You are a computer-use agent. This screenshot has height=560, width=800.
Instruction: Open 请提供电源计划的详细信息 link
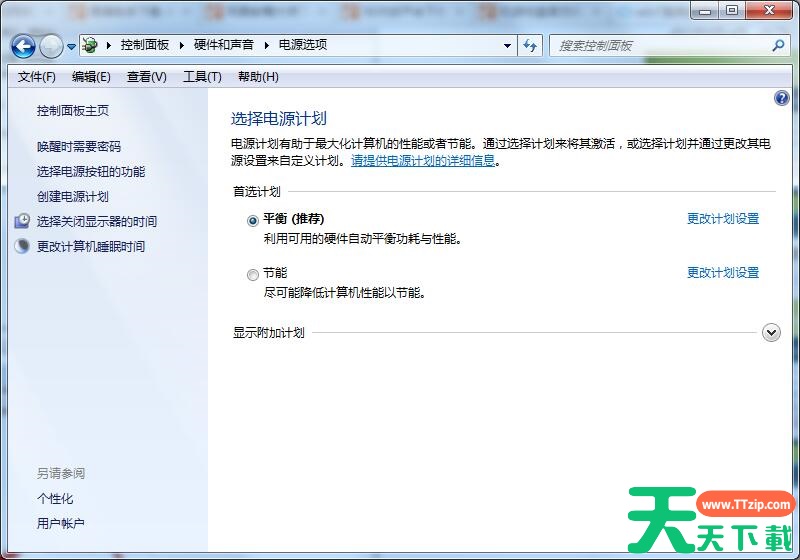click(423, 161)
